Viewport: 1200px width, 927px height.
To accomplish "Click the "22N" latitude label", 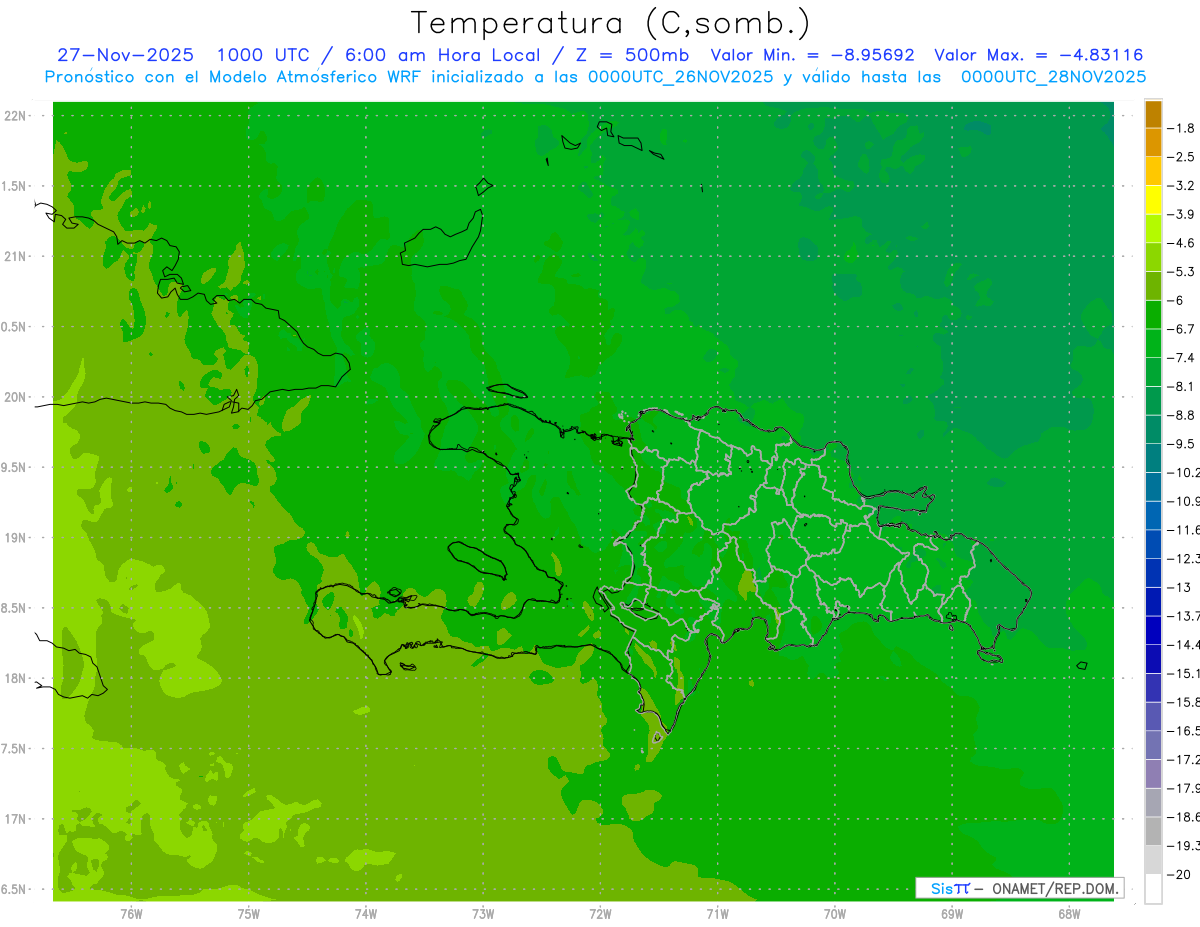I will (x=15, y=116).
